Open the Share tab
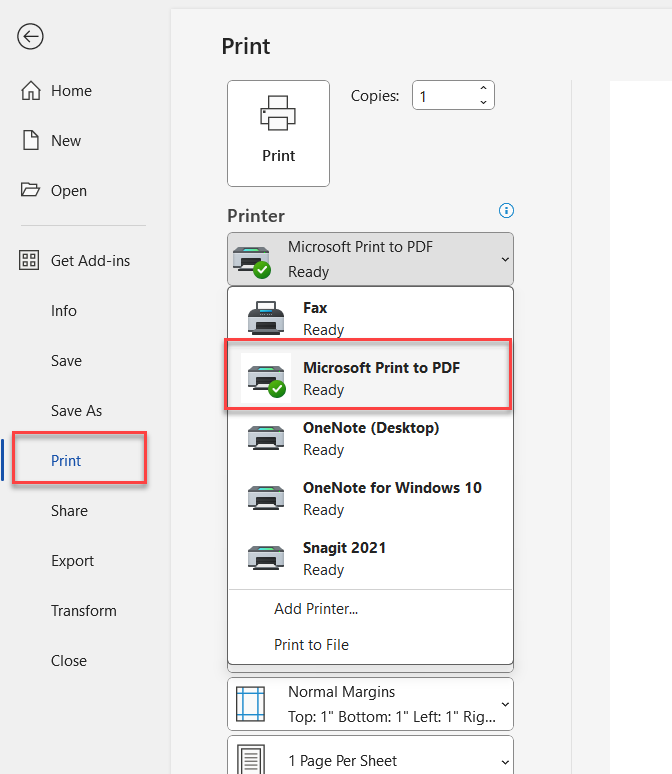 click(x=69, y=511)
